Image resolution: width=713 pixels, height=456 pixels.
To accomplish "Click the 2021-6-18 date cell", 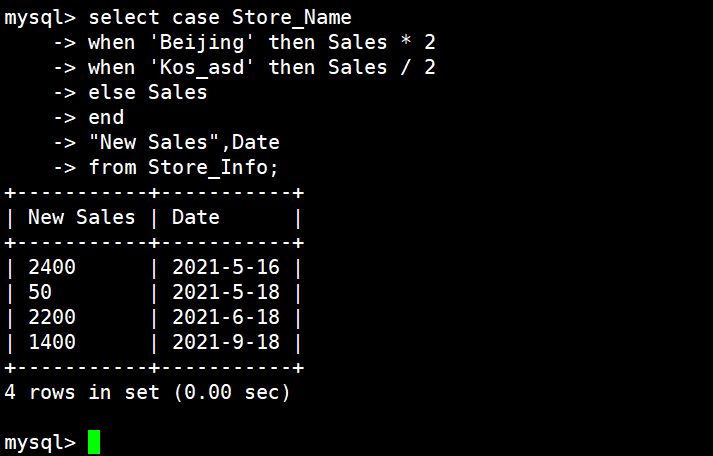I will [225, 317].
